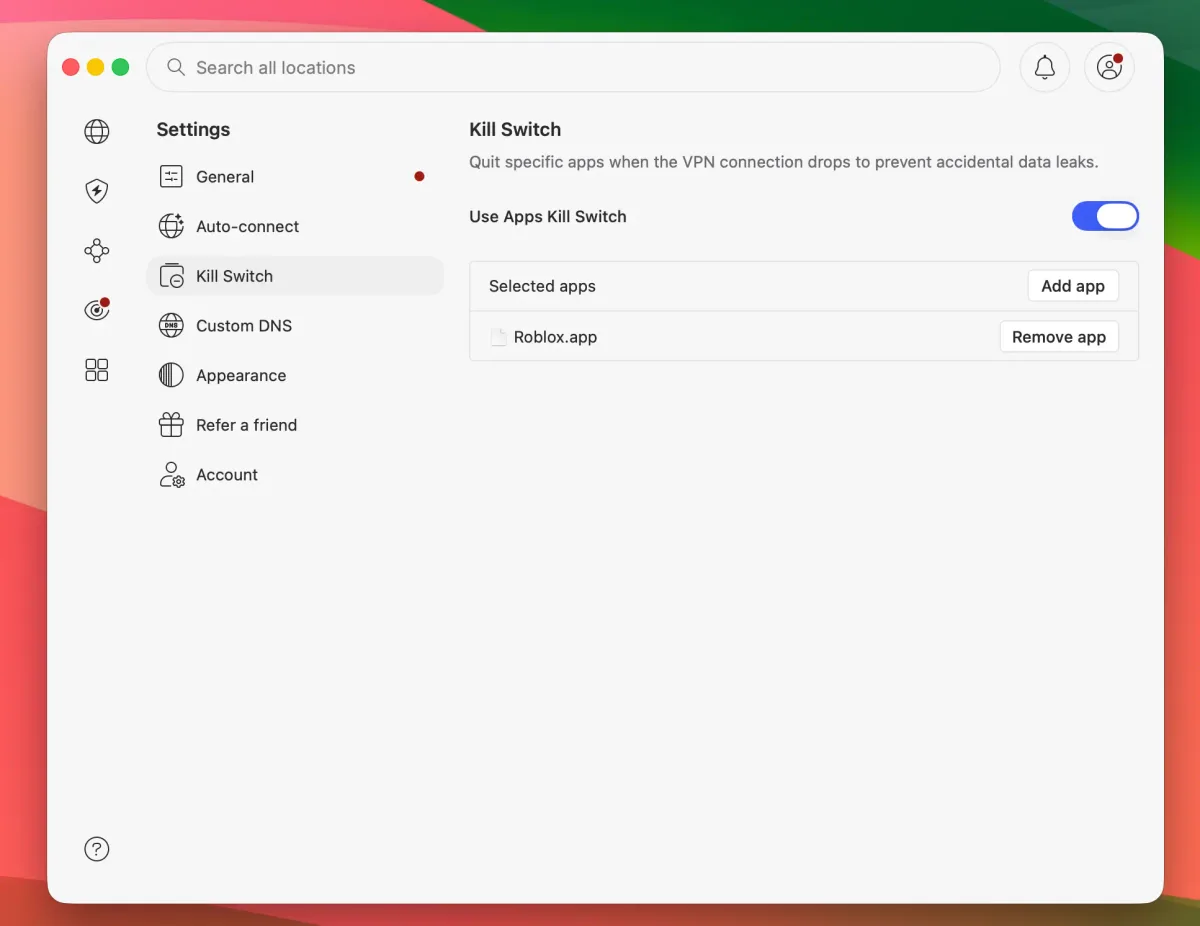Focus the Search all locations field

point(573,67)
